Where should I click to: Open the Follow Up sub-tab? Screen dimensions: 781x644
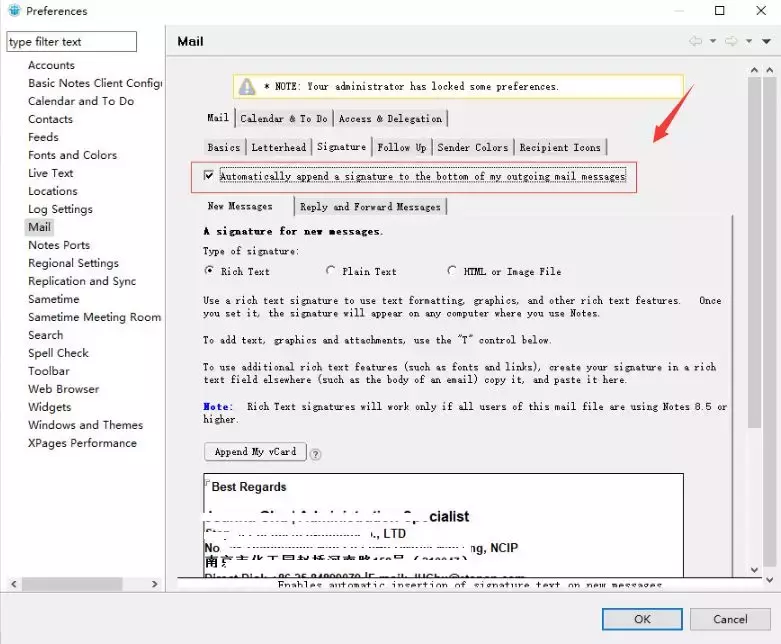401,147
